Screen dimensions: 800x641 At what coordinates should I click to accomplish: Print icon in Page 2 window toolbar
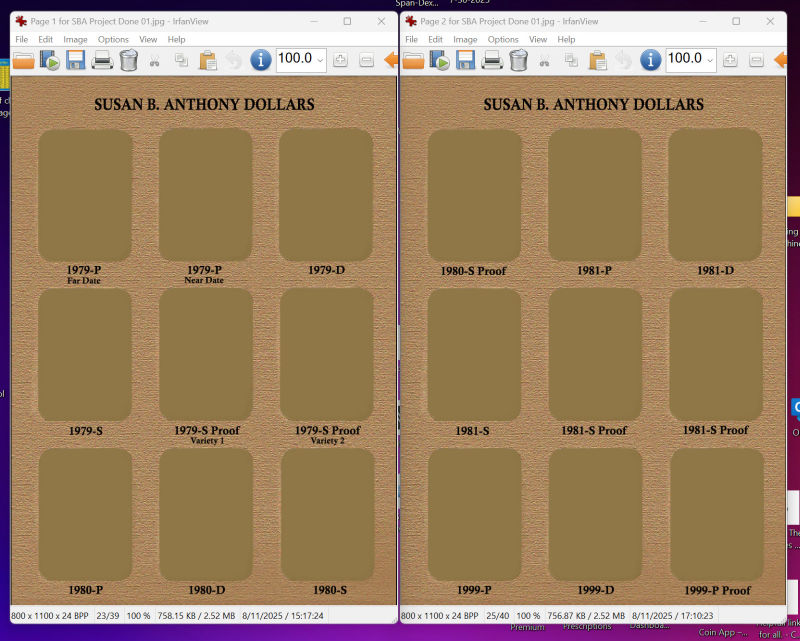coord(492,60)
